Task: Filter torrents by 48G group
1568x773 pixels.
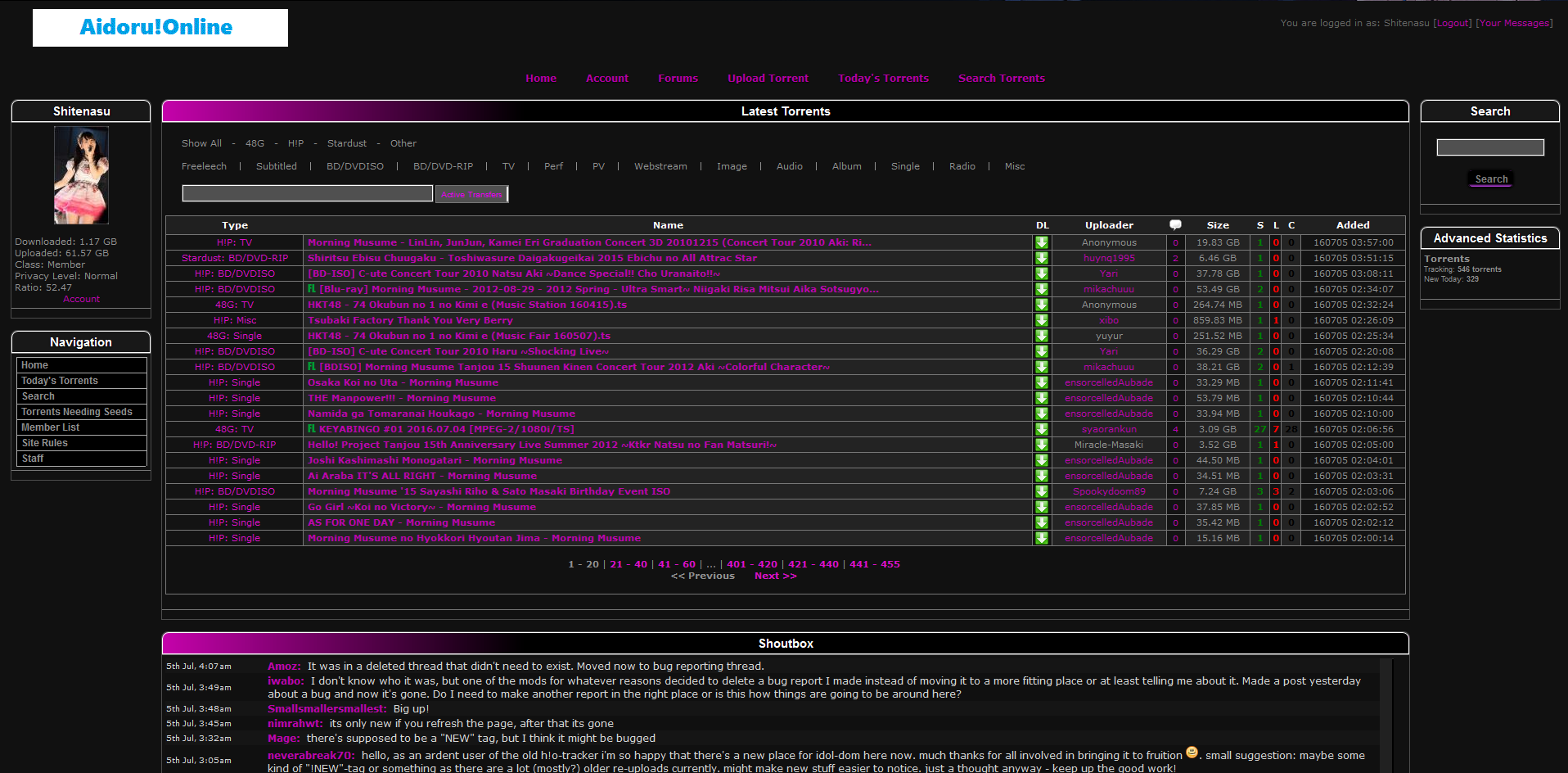Action: coord(255,143)
